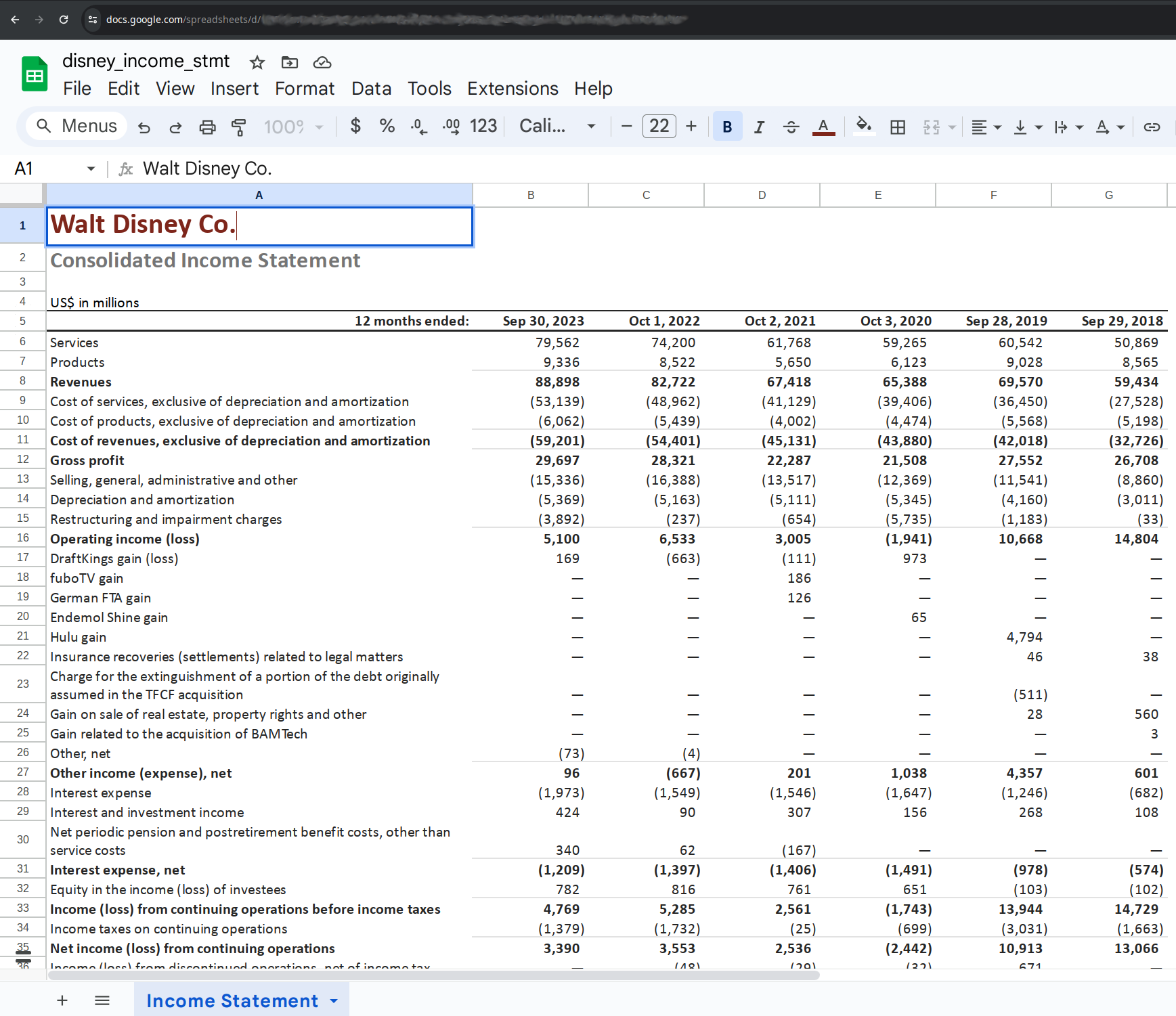Format as percent
This screenshot has height=1016, width=1176.
[x=387, y=126]
